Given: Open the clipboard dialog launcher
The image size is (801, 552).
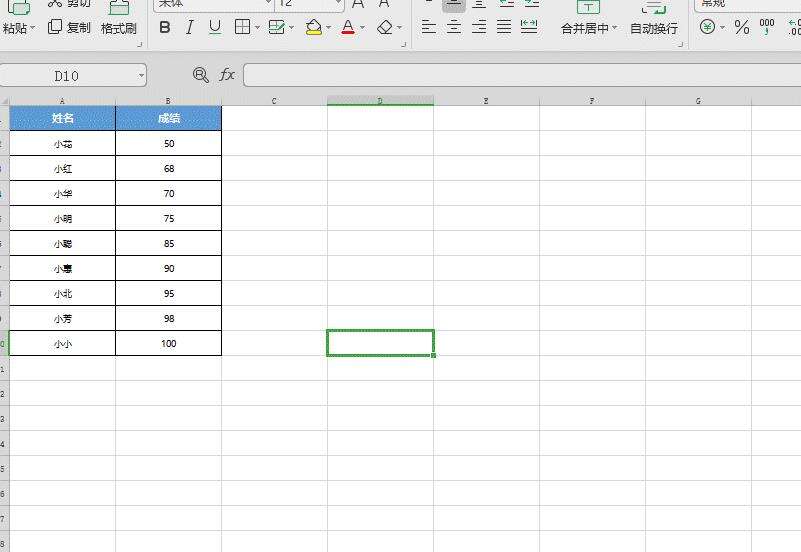Looking at the screenshot, I should (139, 44).
